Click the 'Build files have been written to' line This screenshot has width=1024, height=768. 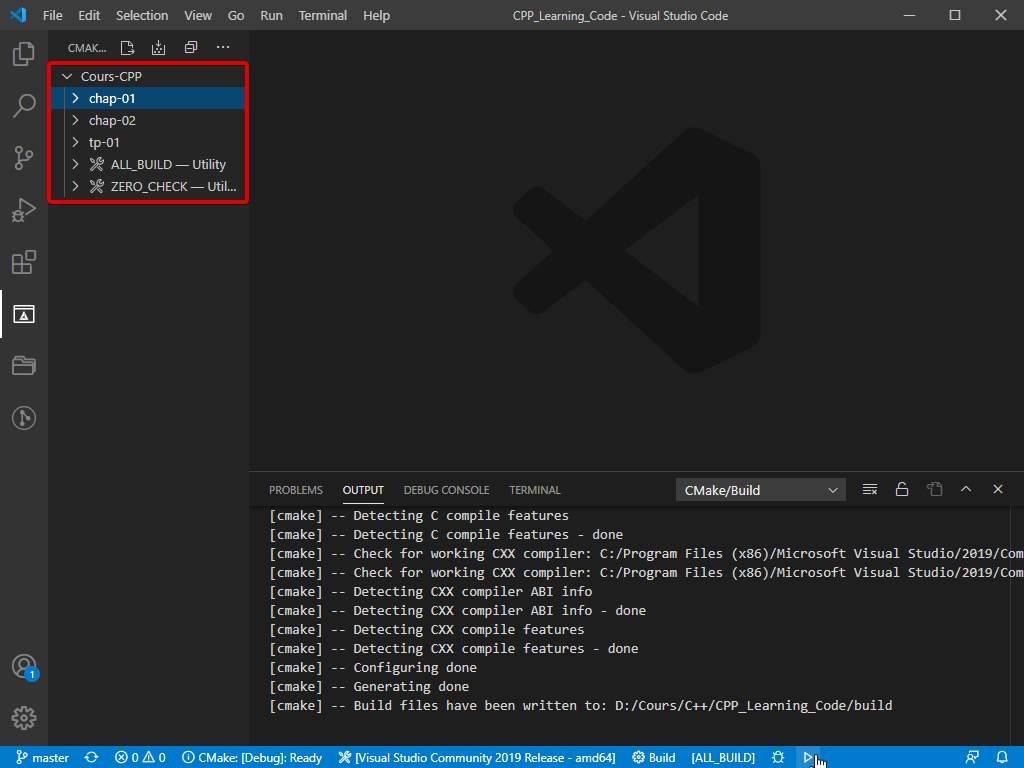(581, 705)
